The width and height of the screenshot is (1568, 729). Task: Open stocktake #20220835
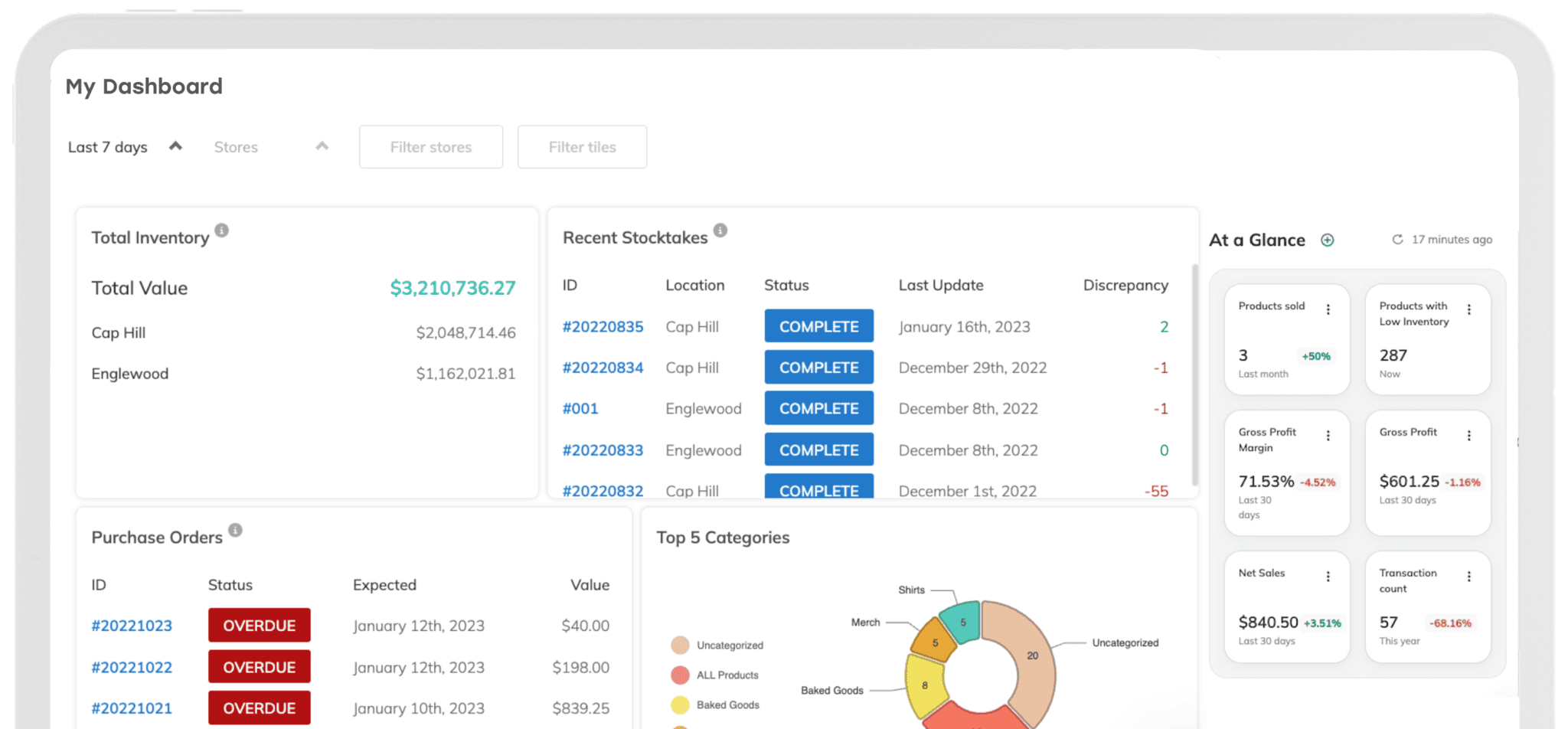coord(603,326)
